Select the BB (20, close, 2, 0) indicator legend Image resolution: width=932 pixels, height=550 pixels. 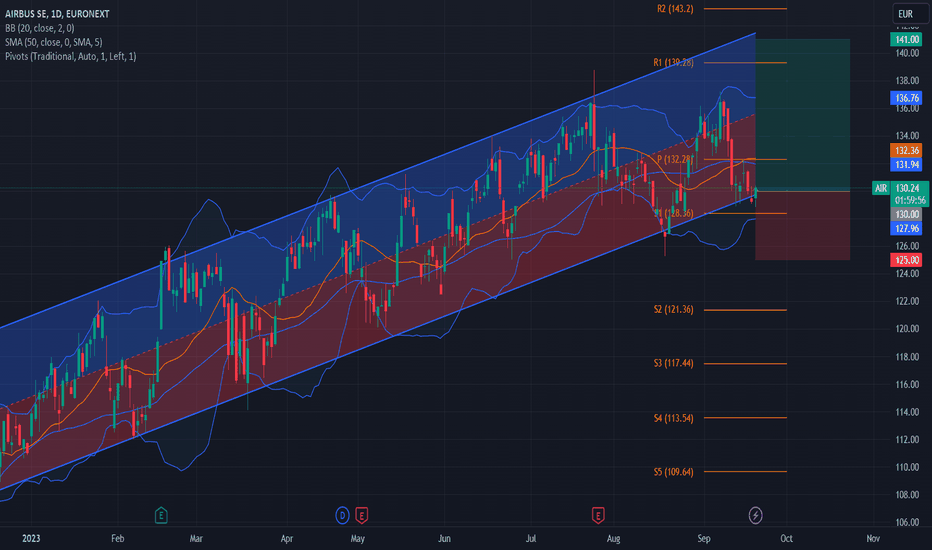coord(40,28)
